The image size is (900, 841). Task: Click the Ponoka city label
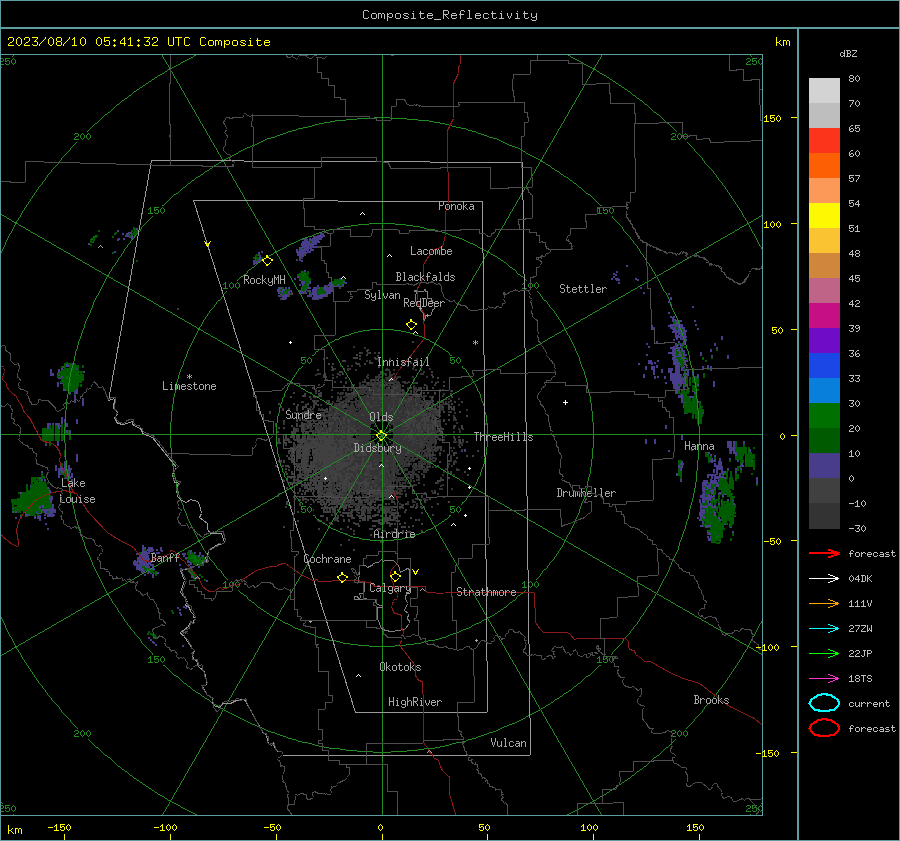pyautogui.click(x=456, y=207)
